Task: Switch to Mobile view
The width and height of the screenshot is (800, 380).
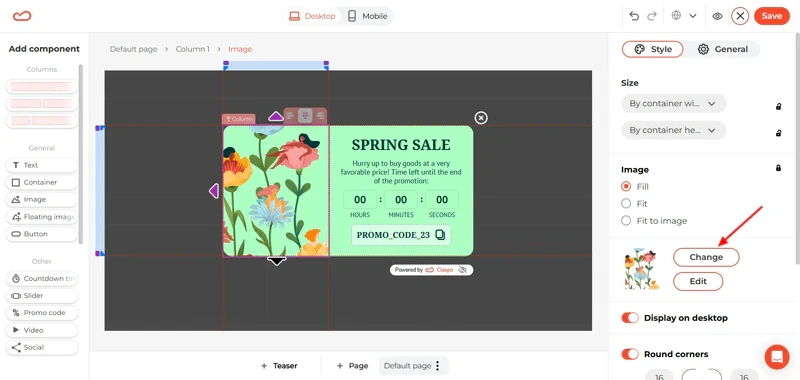Action: pyautogui.click(x=367, y=16)
